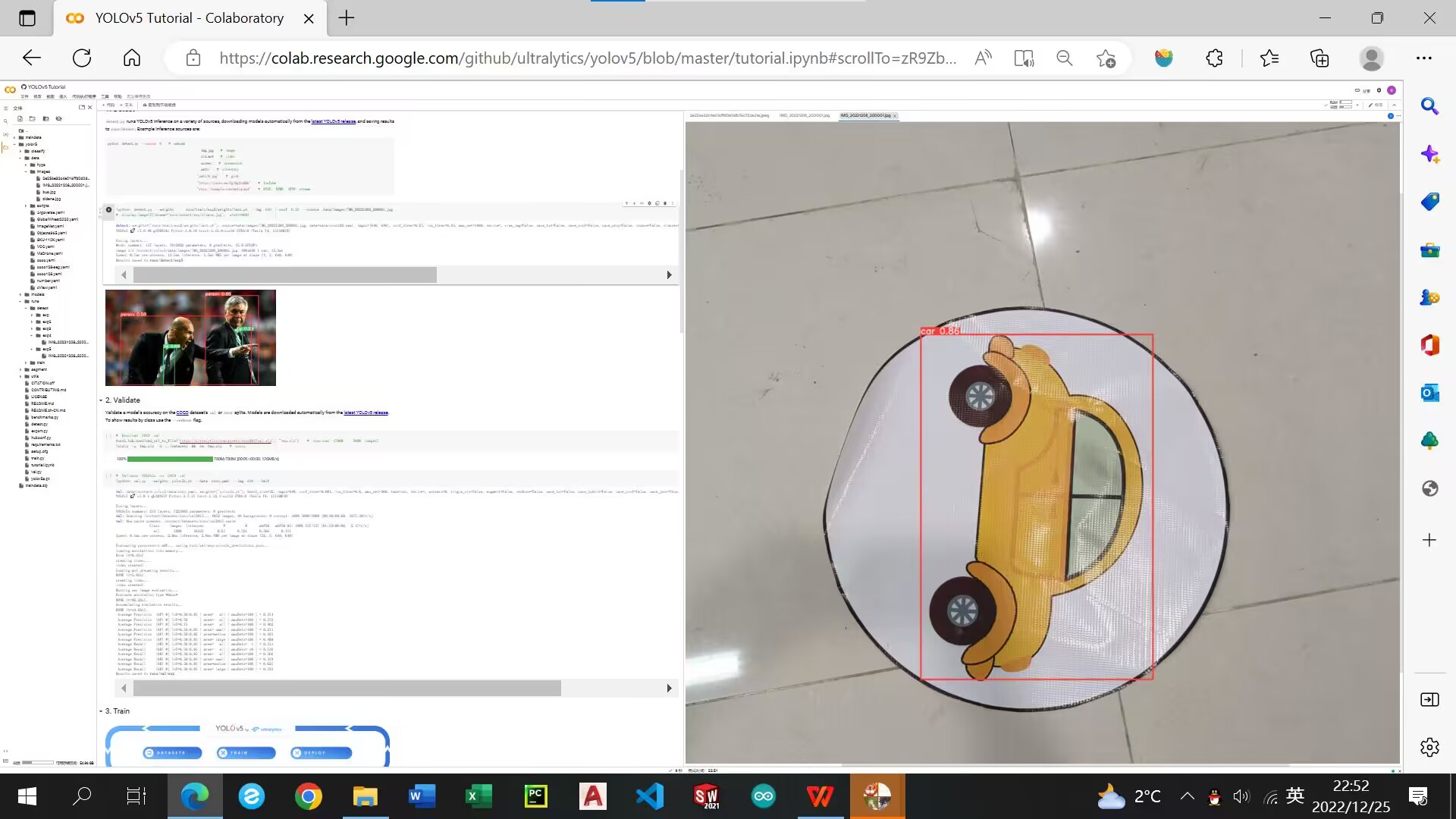This screenshot has height=819, width=1456.
Task: Expand the models folder
Action: pos(20,294)
